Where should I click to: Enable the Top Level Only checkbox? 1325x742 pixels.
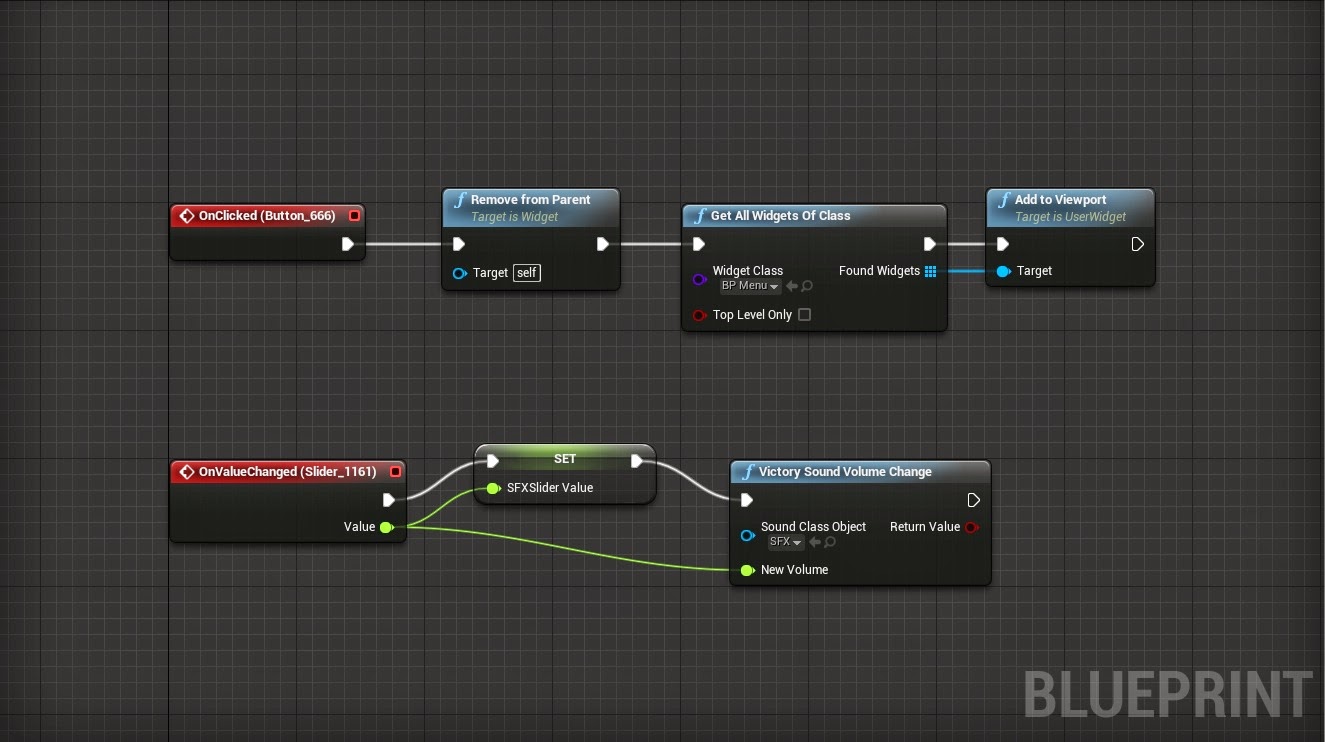pos(805,314)
